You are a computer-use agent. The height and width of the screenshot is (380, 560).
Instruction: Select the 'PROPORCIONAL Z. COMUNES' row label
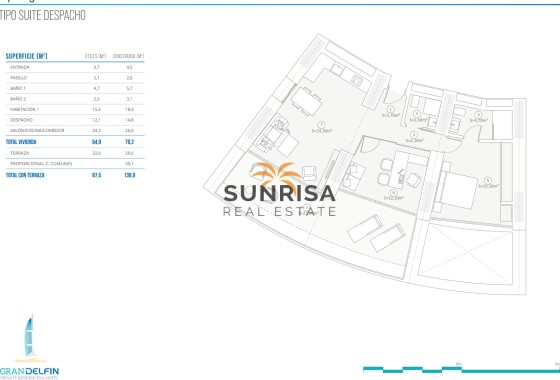click(x=41, y=164)
